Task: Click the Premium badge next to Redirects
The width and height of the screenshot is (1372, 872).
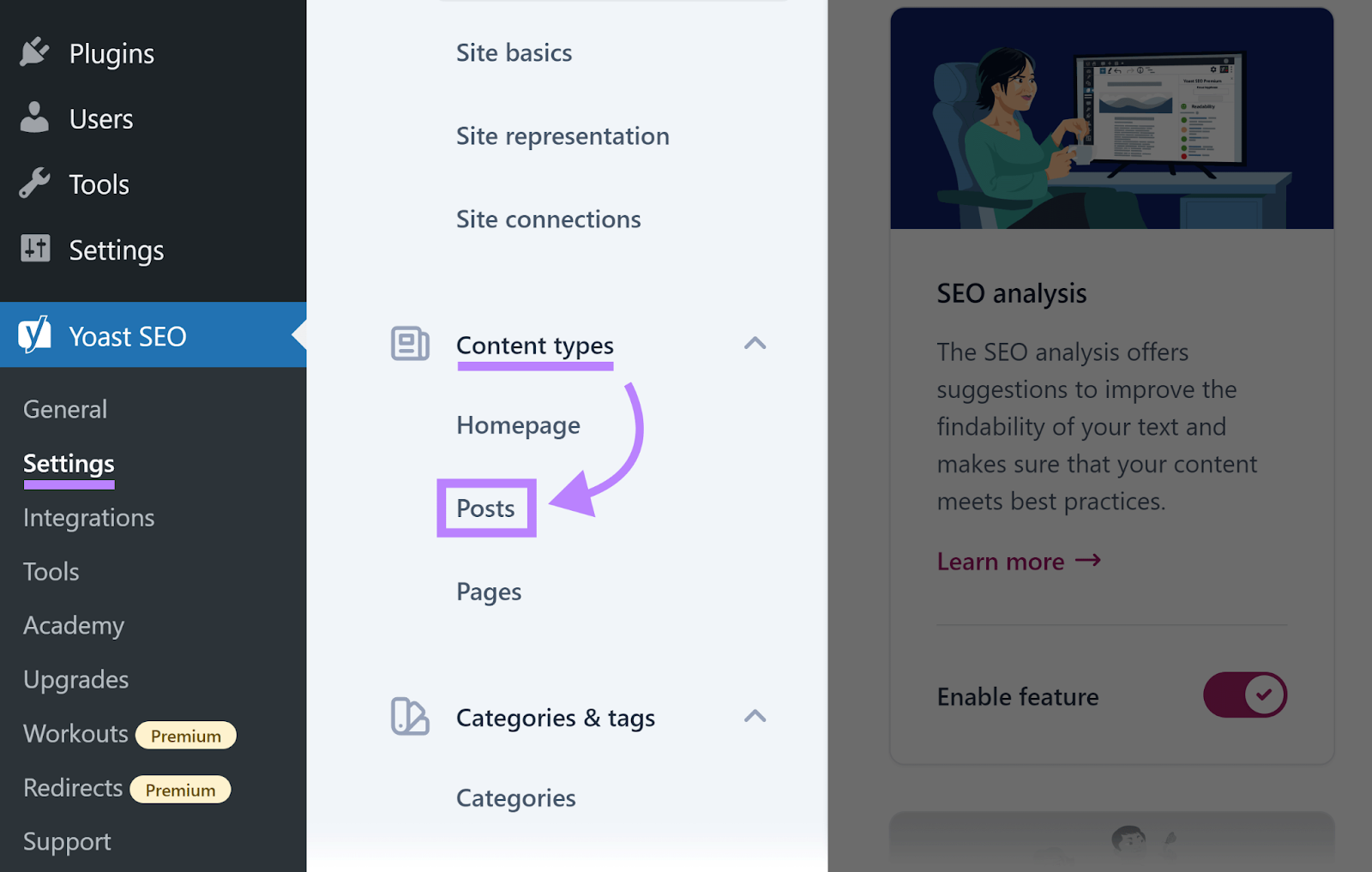Action: tap(180, 789)
